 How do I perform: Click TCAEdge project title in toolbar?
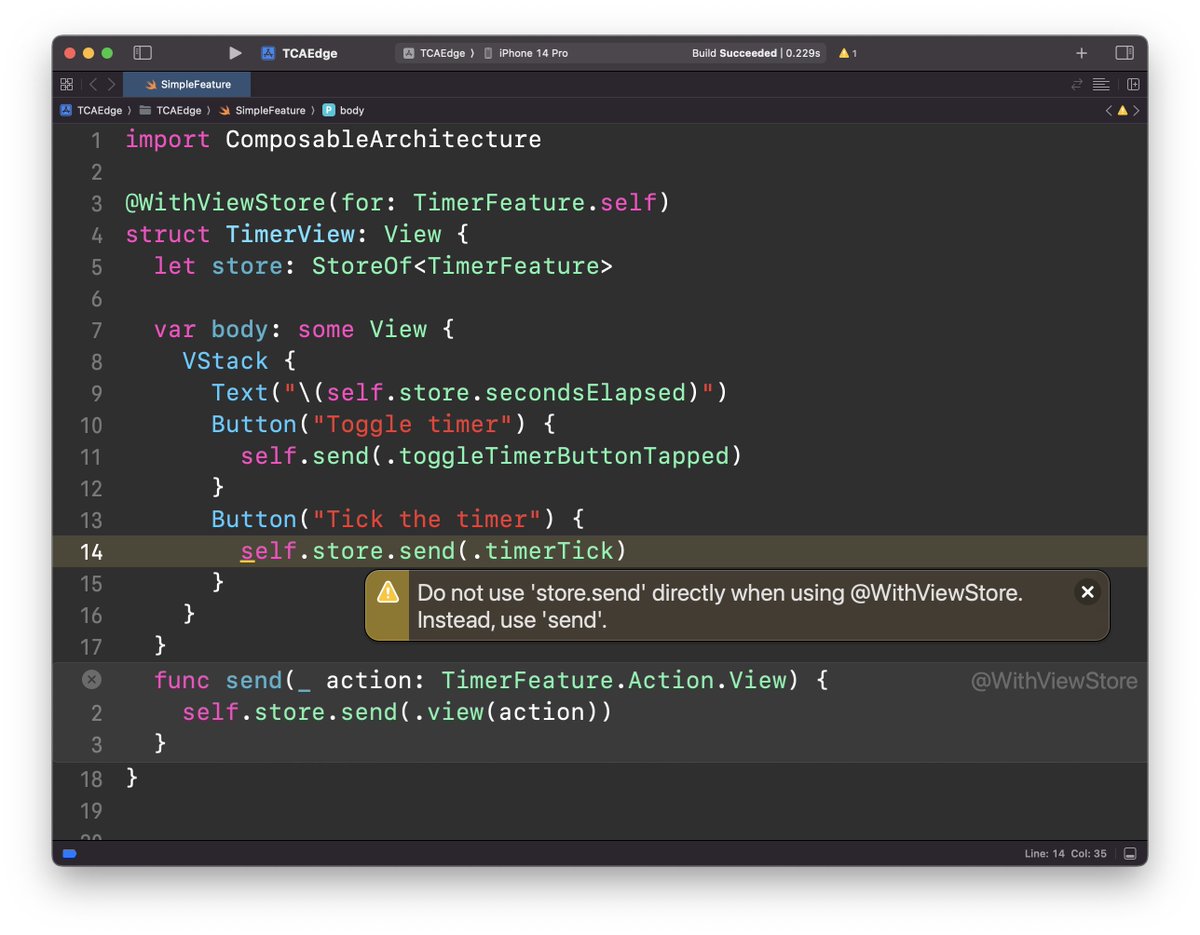tap(309, 53)
